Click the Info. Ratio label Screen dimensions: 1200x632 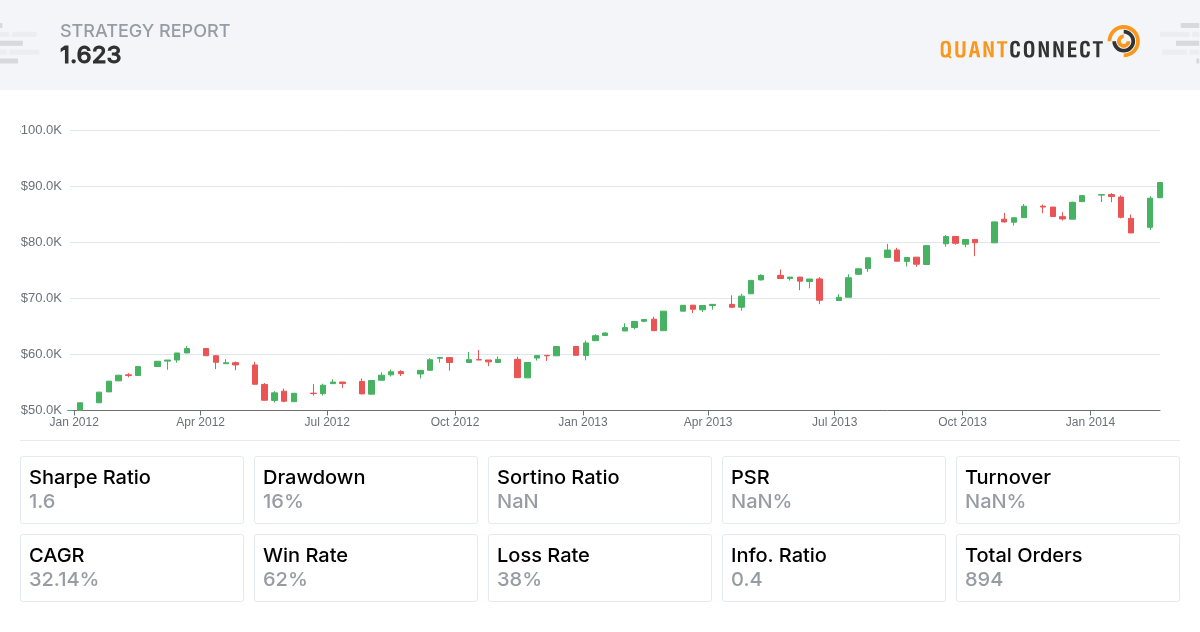tap(779, 555)
